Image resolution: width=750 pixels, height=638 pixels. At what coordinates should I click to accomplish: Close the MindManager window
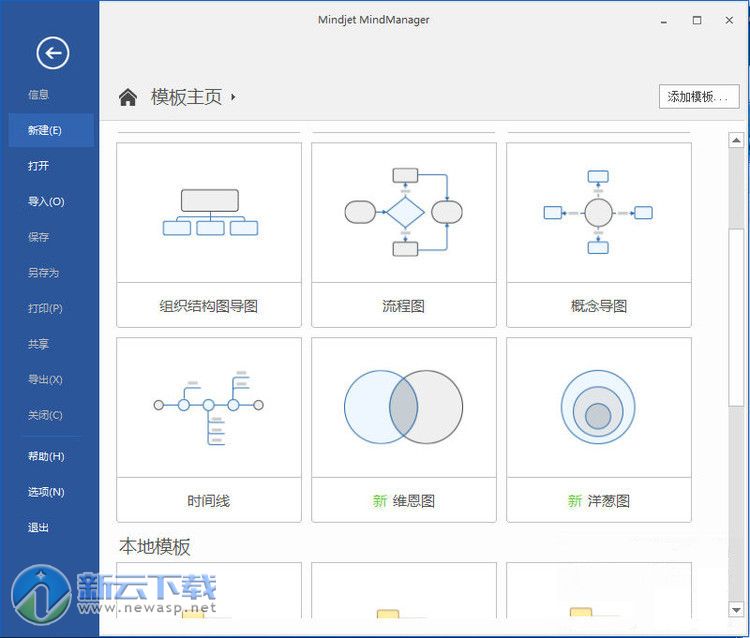tap(729, 20)
